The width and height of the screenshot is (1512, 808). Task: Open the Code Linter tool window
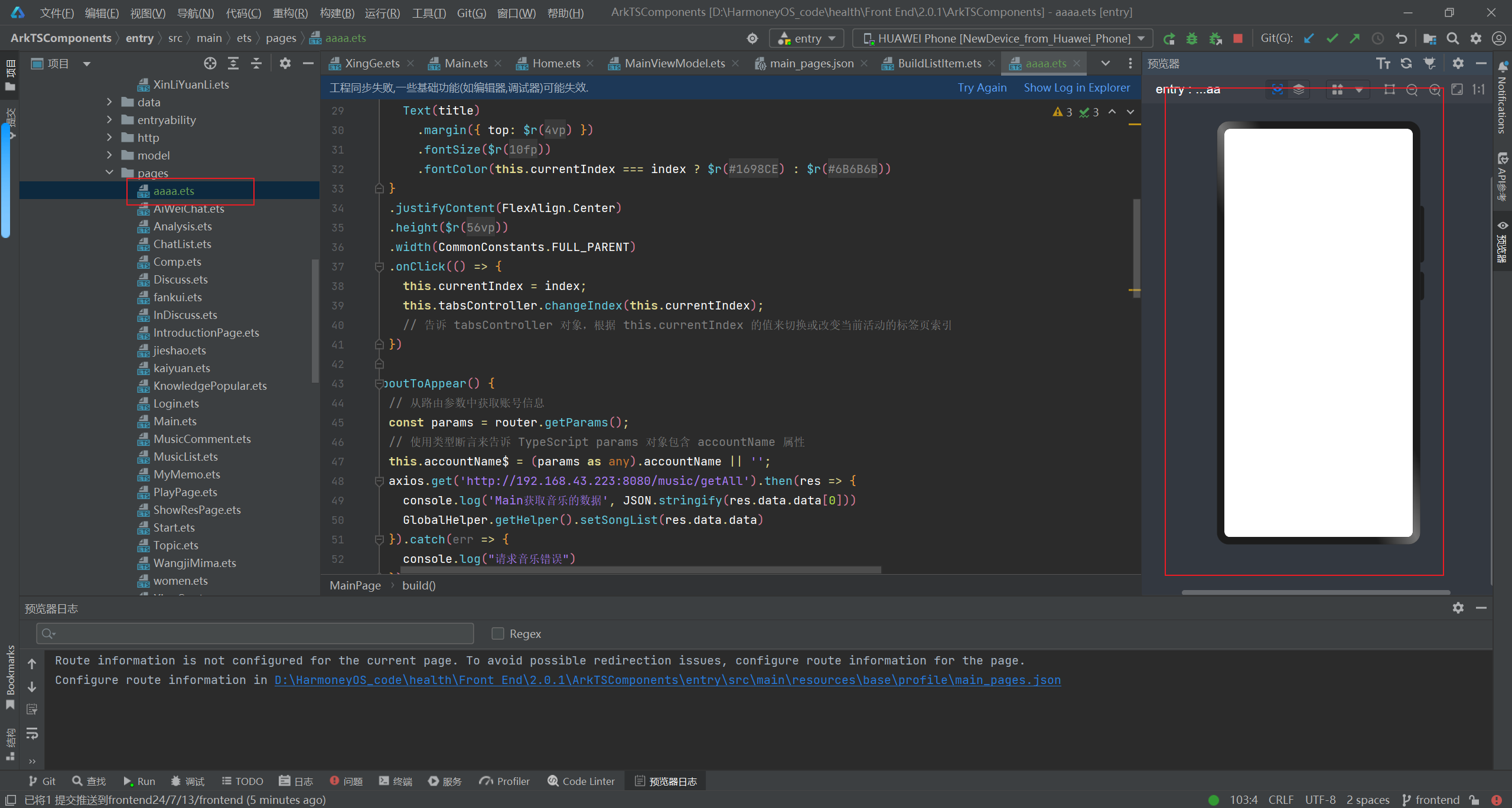click(x=581, y=781)
